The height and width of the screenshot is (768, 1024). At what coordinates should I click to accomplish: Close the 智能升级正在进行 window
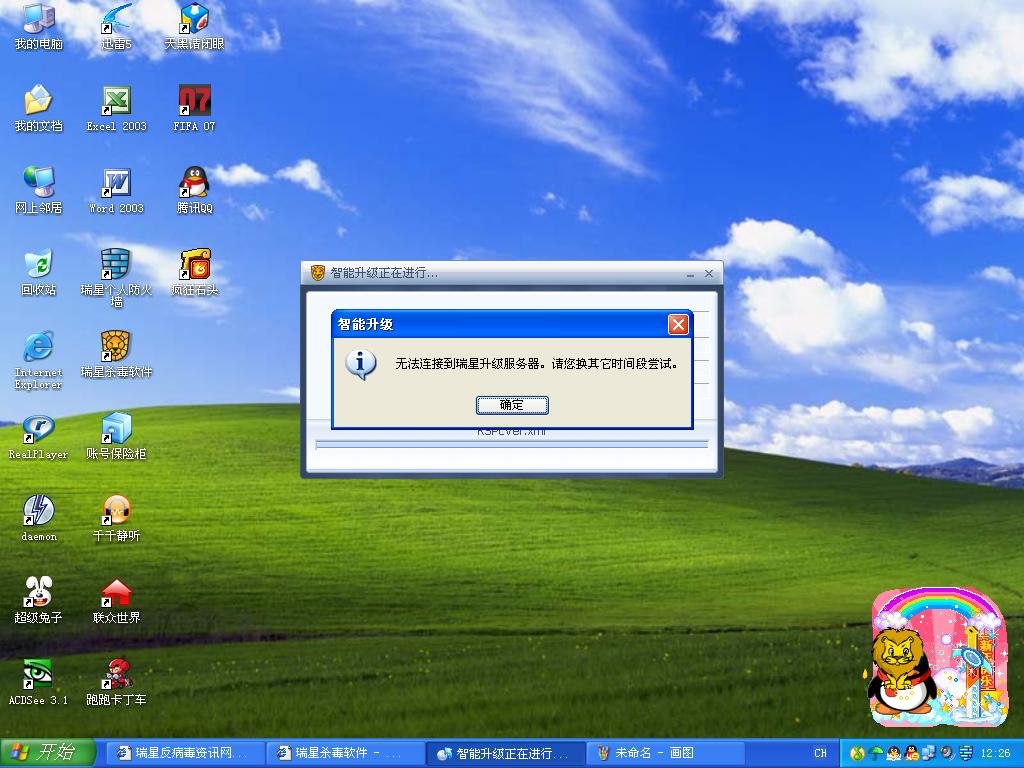point(709,274)
